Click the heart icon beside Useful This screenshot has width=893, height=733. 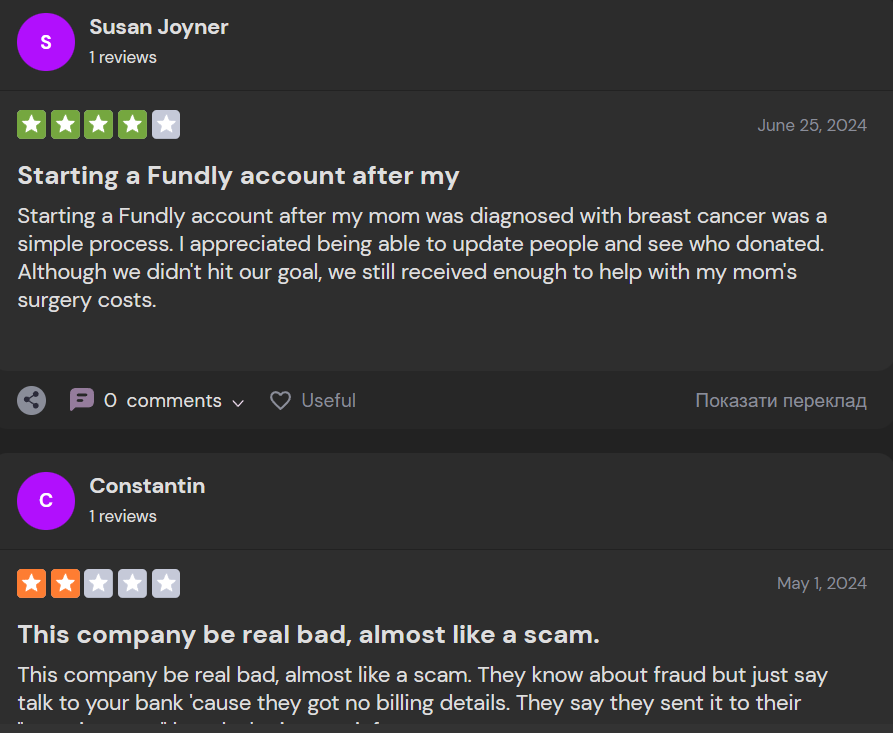[281, 401]
